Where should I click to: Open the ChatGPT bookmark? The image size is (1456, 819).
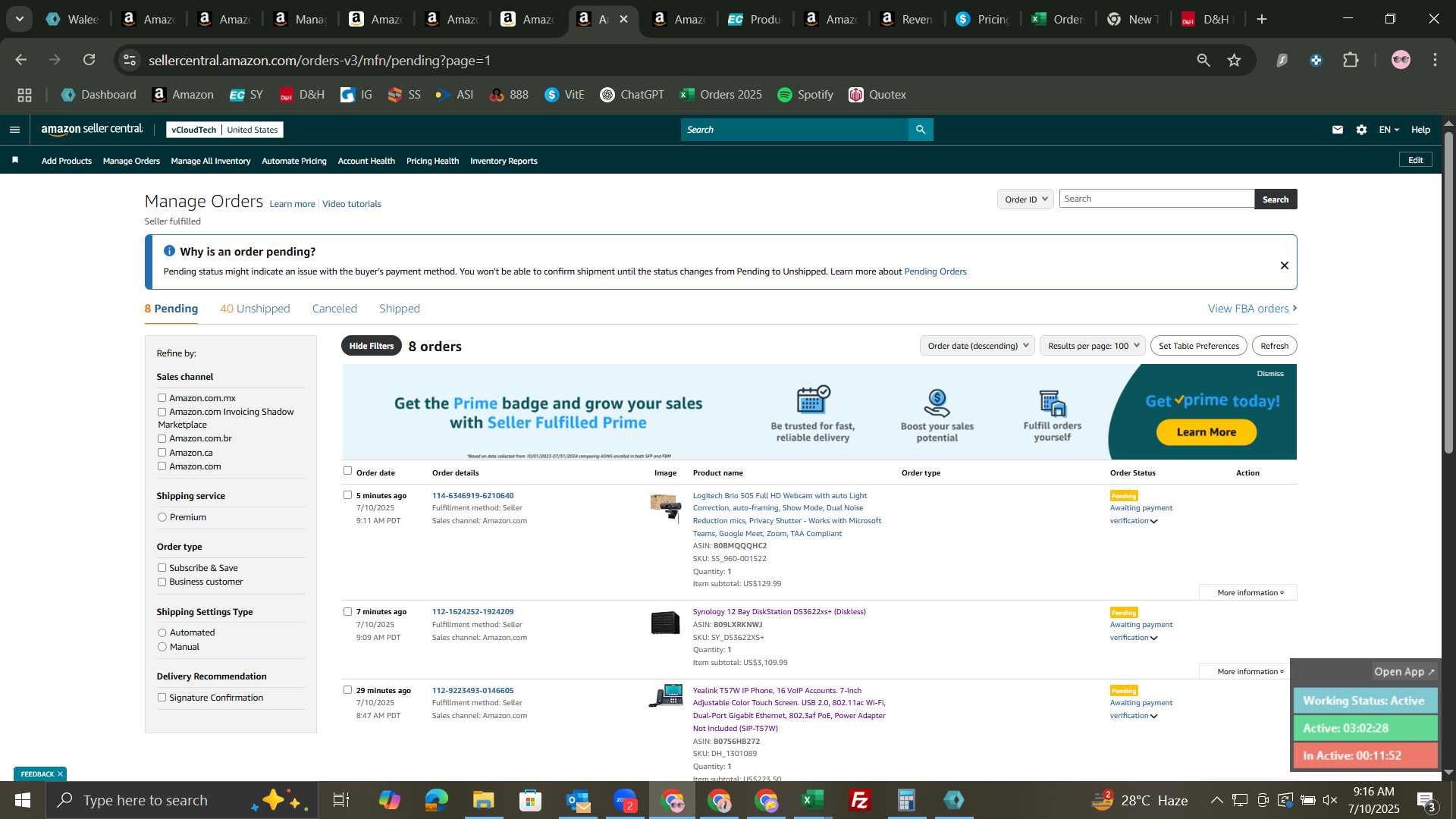(x=632, y=95)
